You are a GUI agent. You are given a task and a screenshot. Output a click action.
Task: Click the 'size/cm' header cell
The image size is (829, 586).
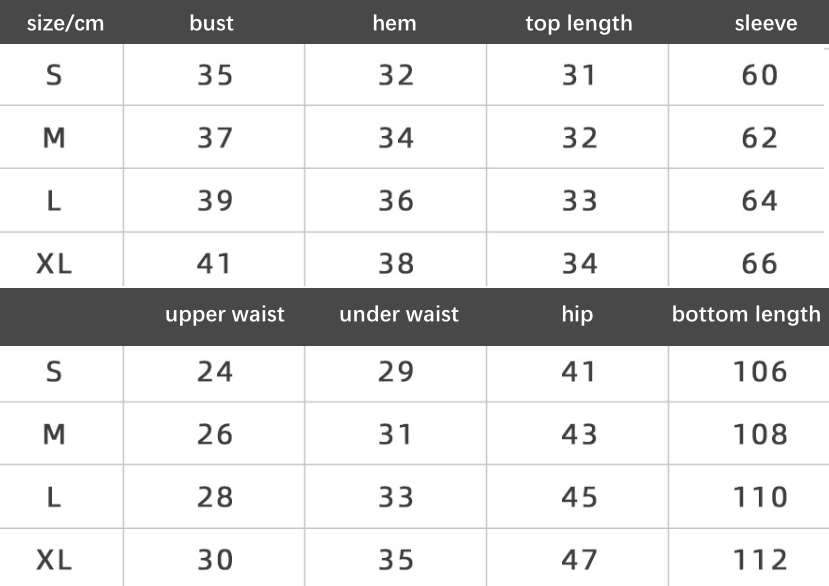point(66,23)
